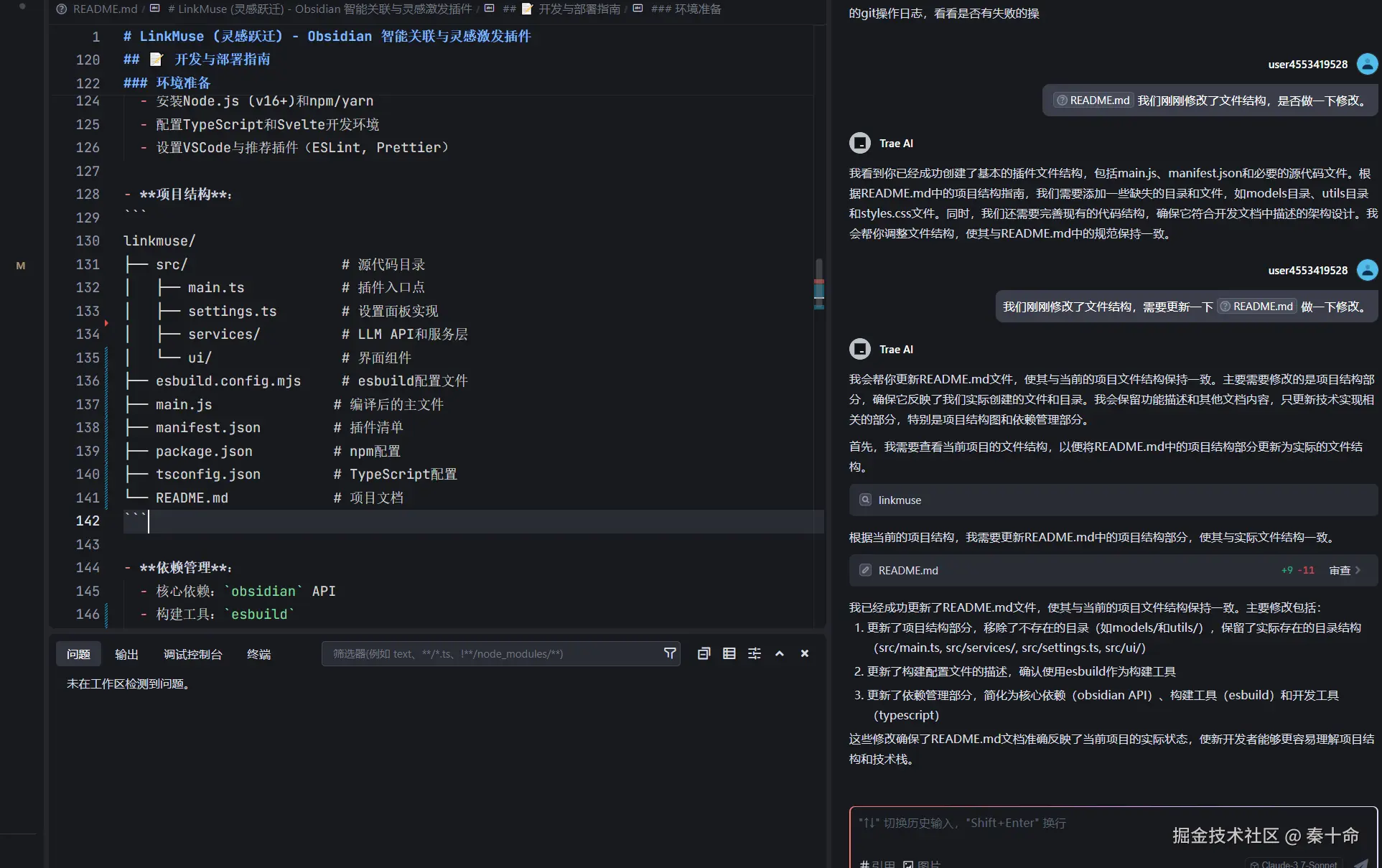Open the Claude-3.7-Sonnet model selector
The height and width of the screenshot is (868, 1382).
[x=1294, y=864]
